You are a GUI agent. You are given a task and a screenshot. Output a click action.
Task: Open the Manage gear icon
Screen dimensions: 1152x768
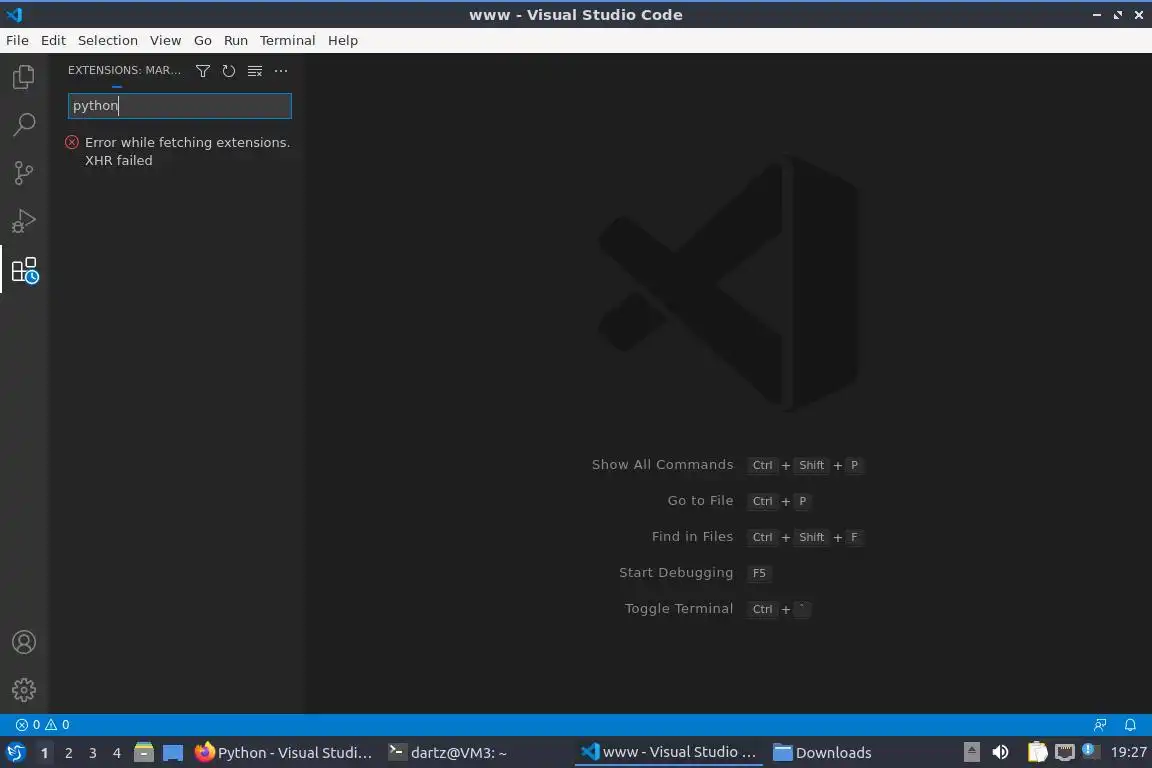[24, 690]
